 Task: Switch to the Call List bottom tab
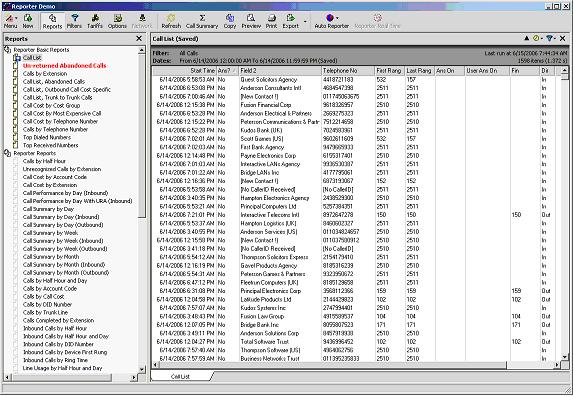tap(181, 376)
